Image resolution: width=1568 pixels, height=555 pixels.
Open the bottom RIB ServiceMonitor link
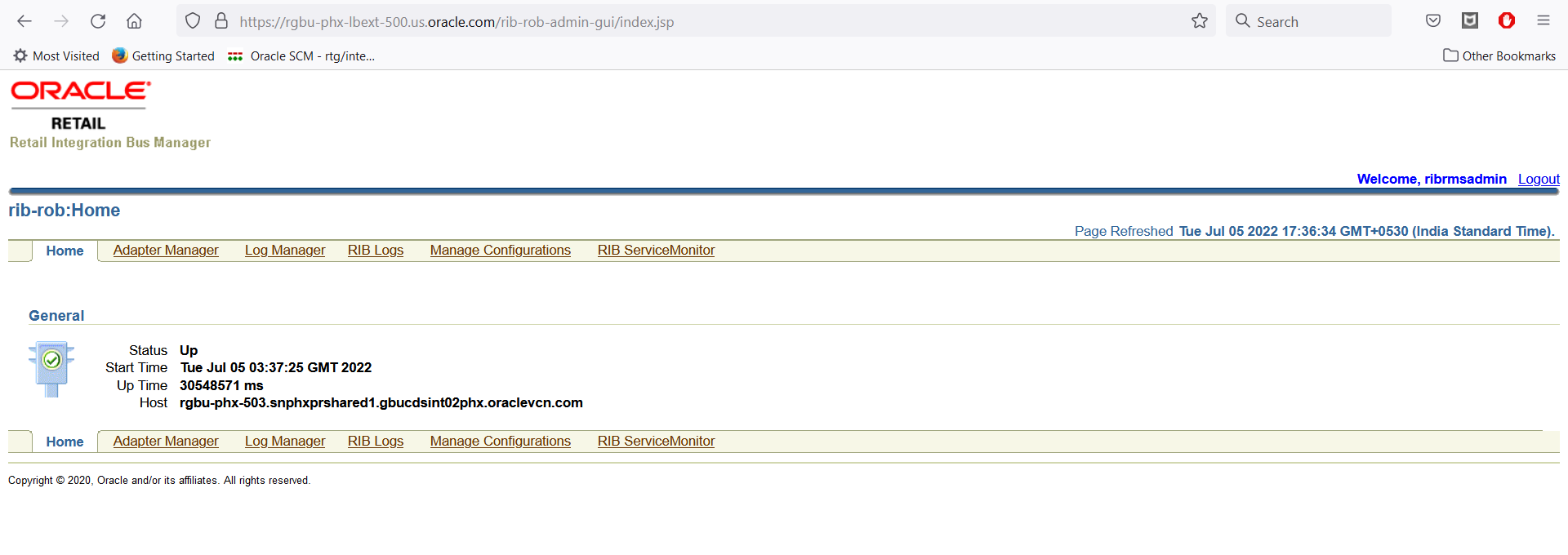click(x=656, y=441)
